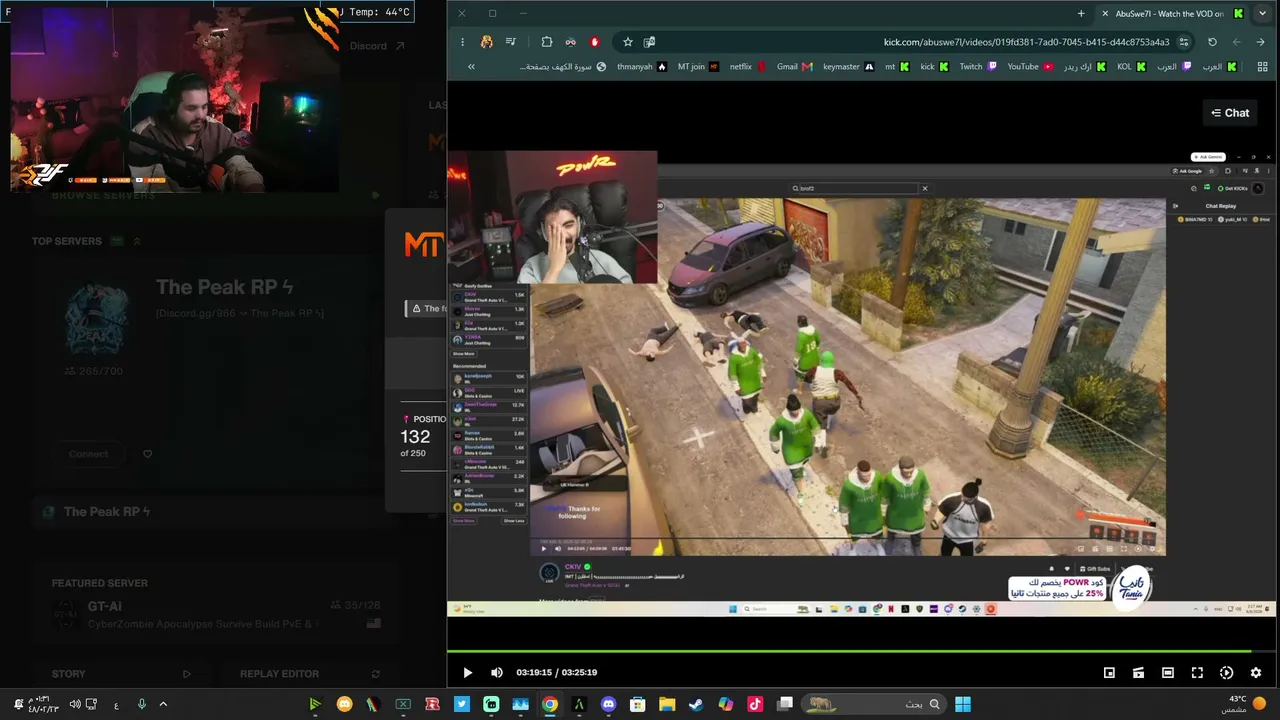Screen dimensions: 1280x720
Task: Reload the Kick page
Action: [x=1212, y=42]
